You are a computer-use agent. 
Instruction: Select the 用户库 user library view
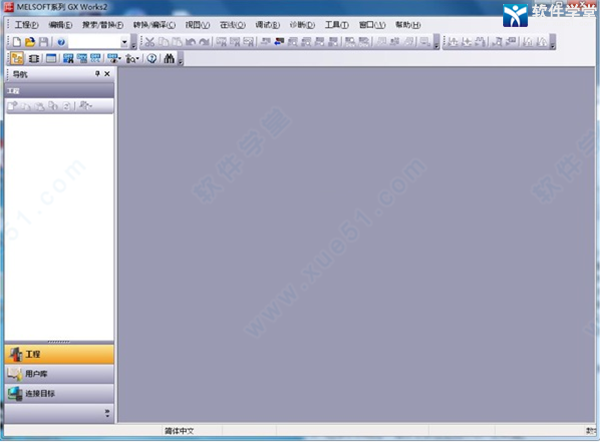(x=59, y=374)
